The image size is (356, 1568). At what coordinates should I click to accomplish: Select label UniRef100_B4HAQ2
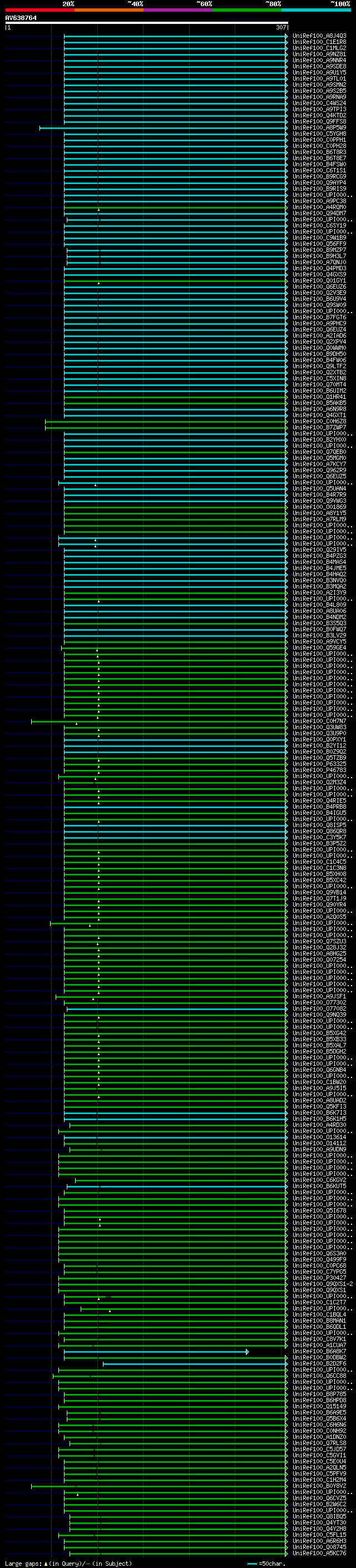pyautogui.click(x=319, y=574)
